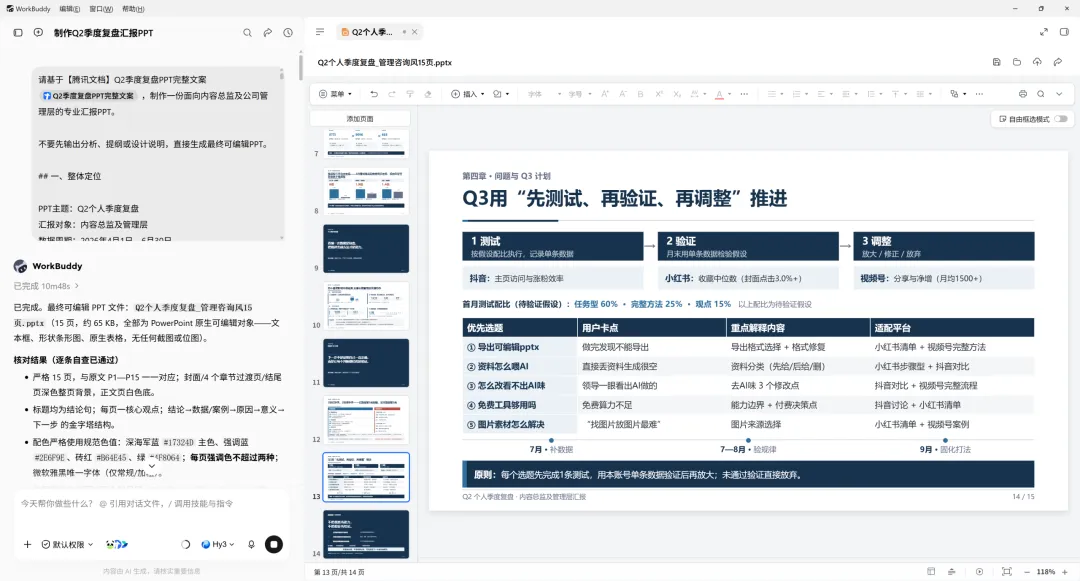This screenshot has width=1080, height=581.
Task: Open chat search magnifier icon
Action: tap(247, 32)
